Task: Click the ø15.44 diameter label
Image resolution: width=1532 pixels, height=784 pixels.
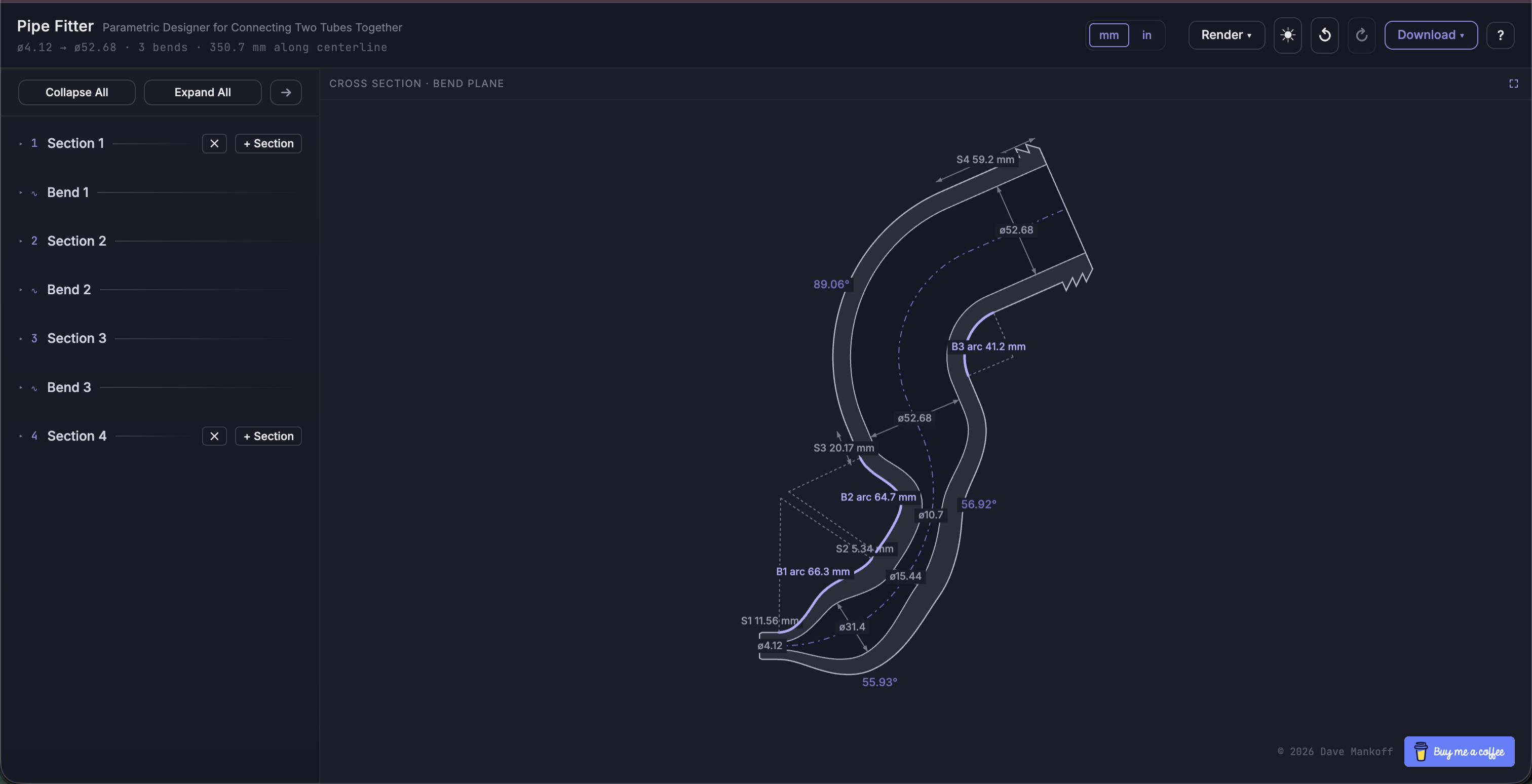Action: (906, 576)
